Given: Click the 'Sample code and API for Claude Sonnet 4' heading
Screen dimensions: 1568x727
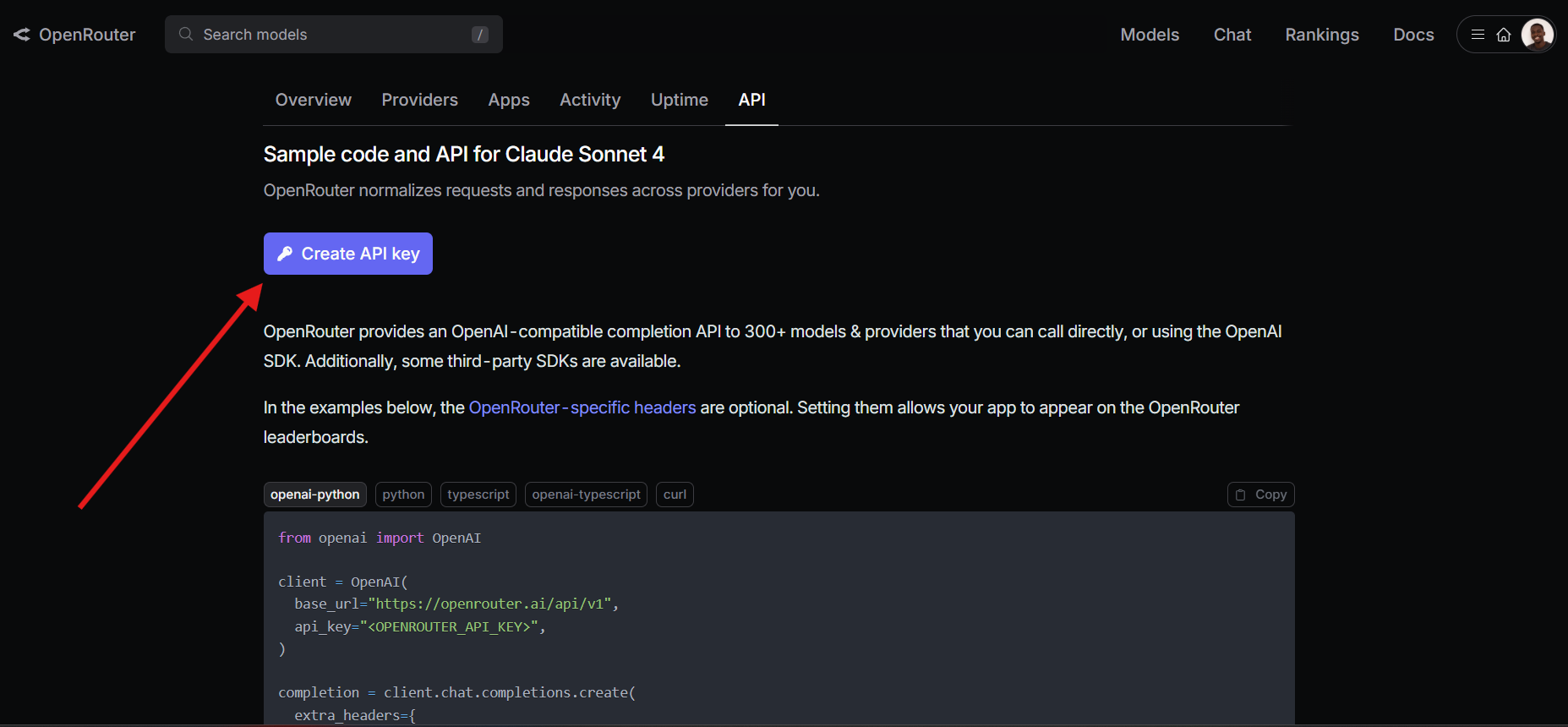Looking at the screenshot, I should click(464, 154).
